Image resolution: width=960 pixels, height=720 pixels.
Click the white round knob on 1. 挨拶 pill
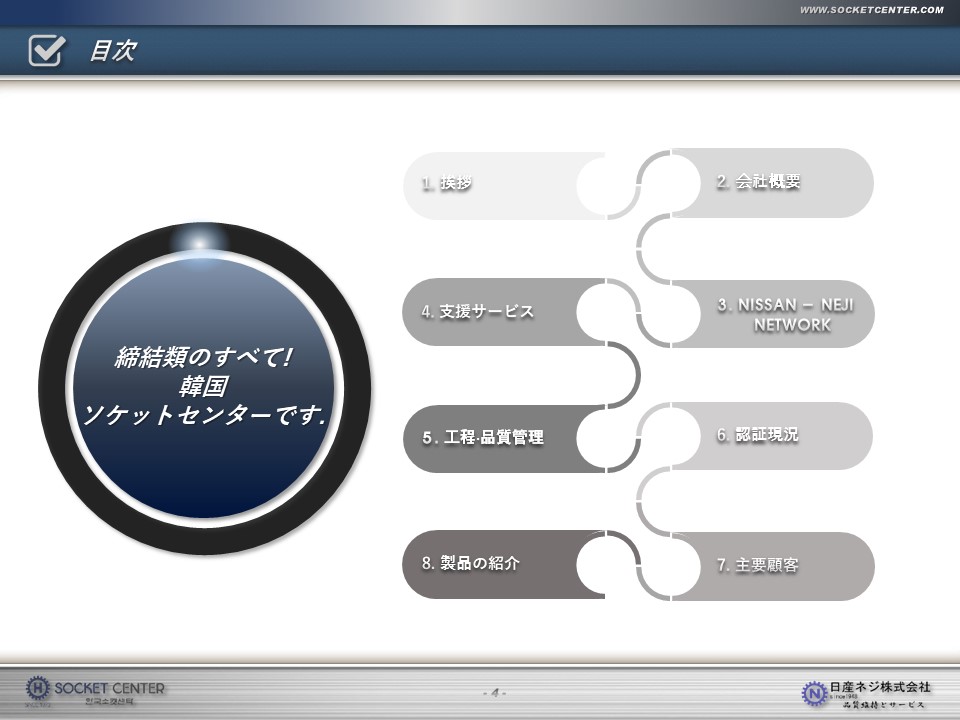606,186
